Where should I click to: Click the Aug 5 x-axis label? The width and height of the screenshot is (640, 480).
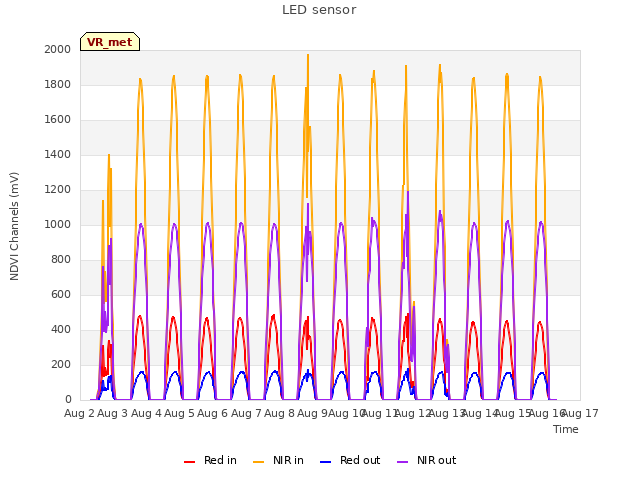coord(179,413)
